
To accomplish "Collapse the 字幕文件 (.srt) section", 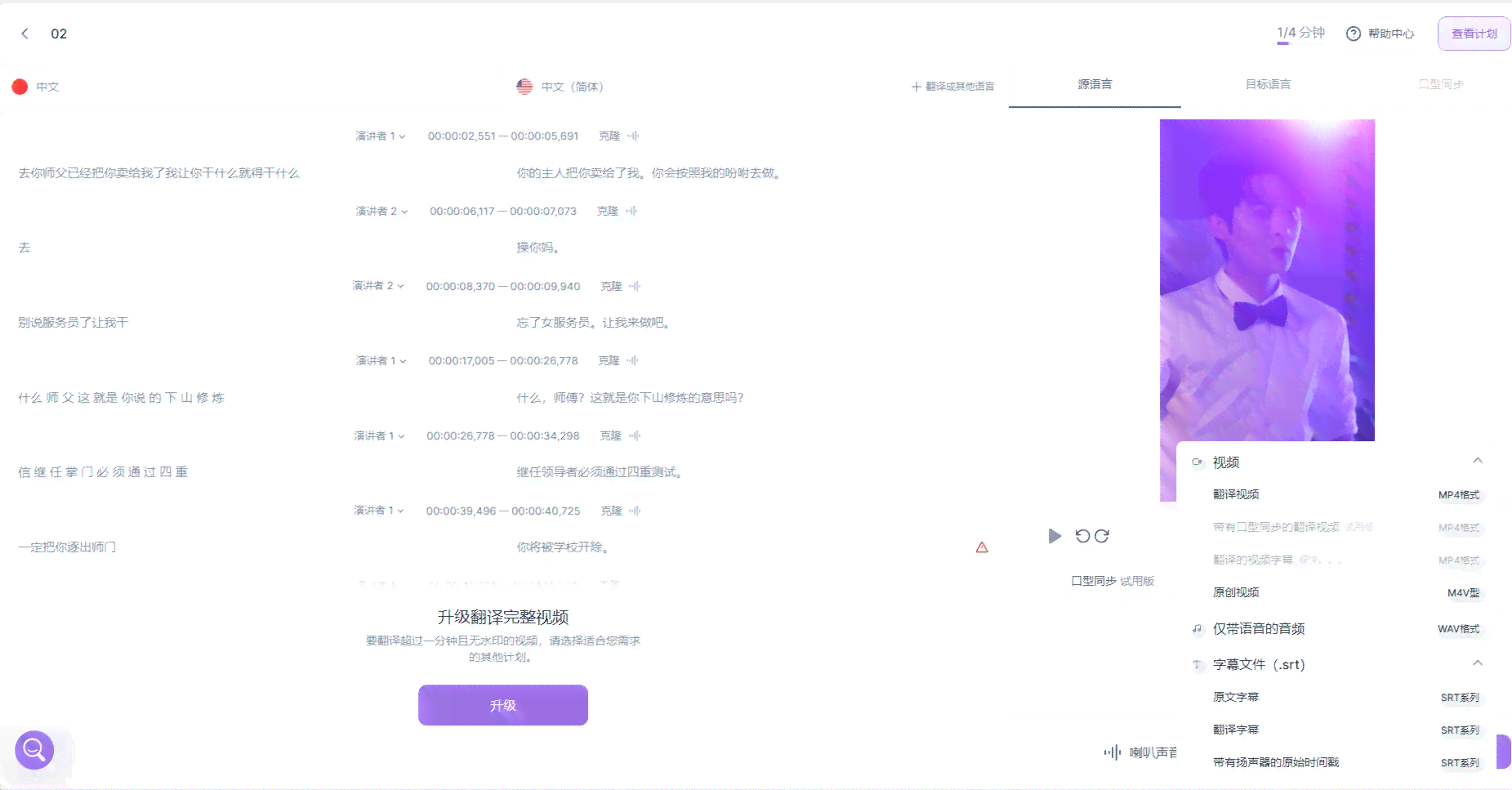I will (1478, 663).
